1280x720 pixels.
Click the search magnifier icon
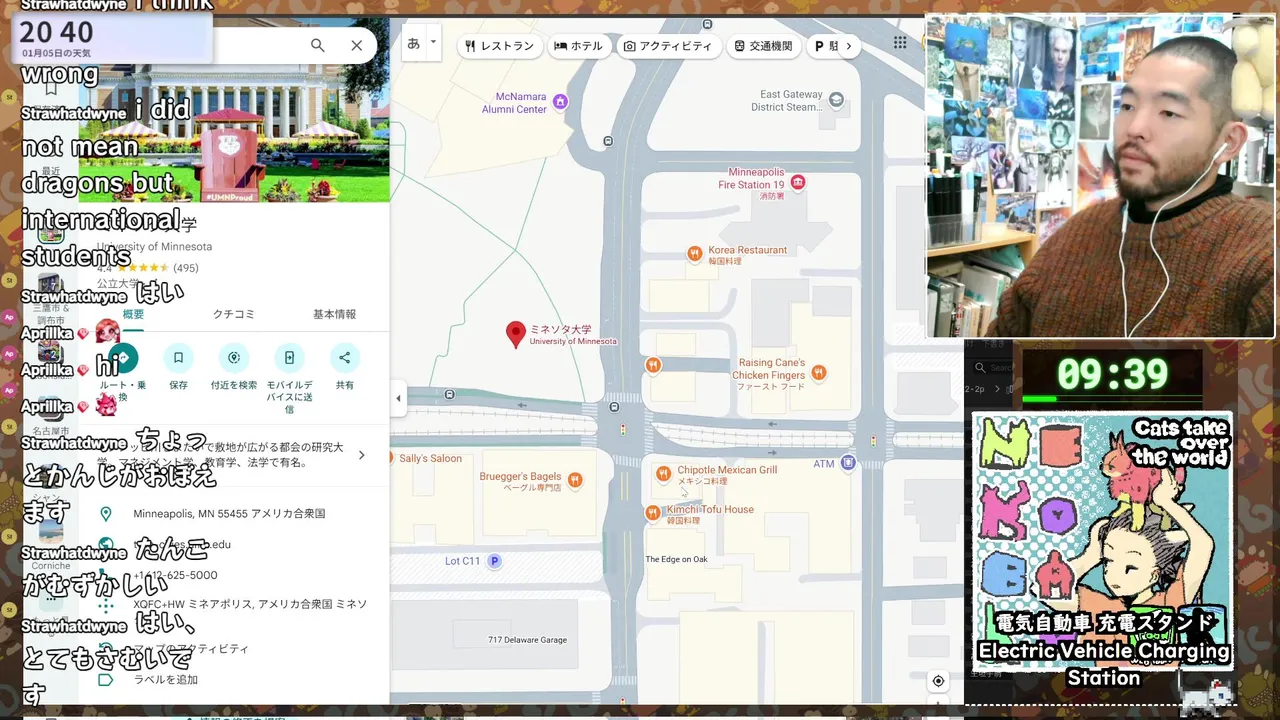click(318, 45)
